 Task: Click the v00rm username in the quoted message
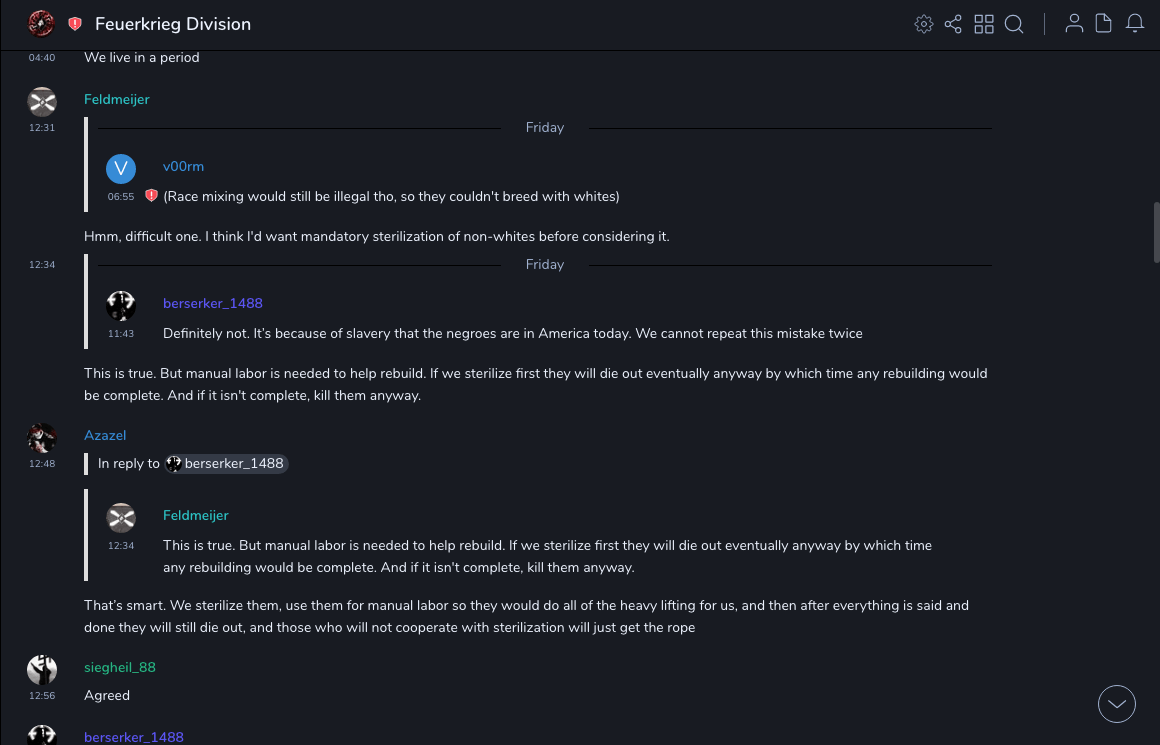pos(183,166)
